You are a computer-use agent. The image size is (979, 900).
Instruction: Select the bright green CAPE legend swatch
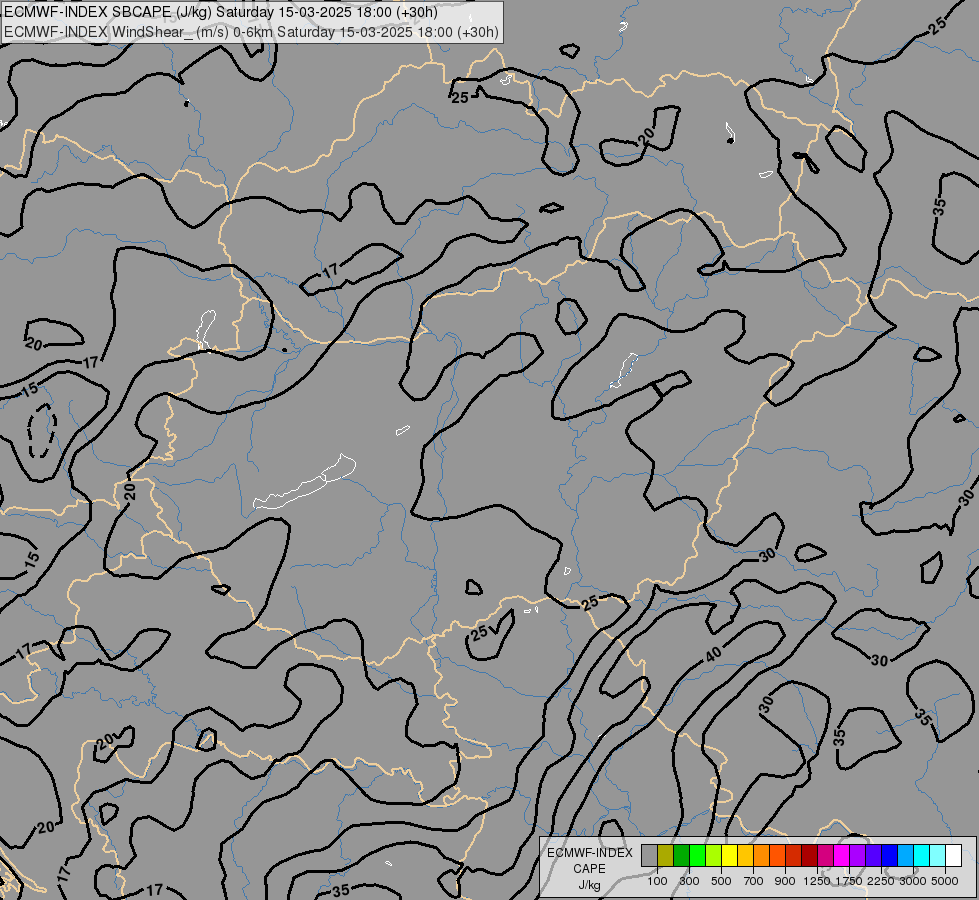click(697, 855)
